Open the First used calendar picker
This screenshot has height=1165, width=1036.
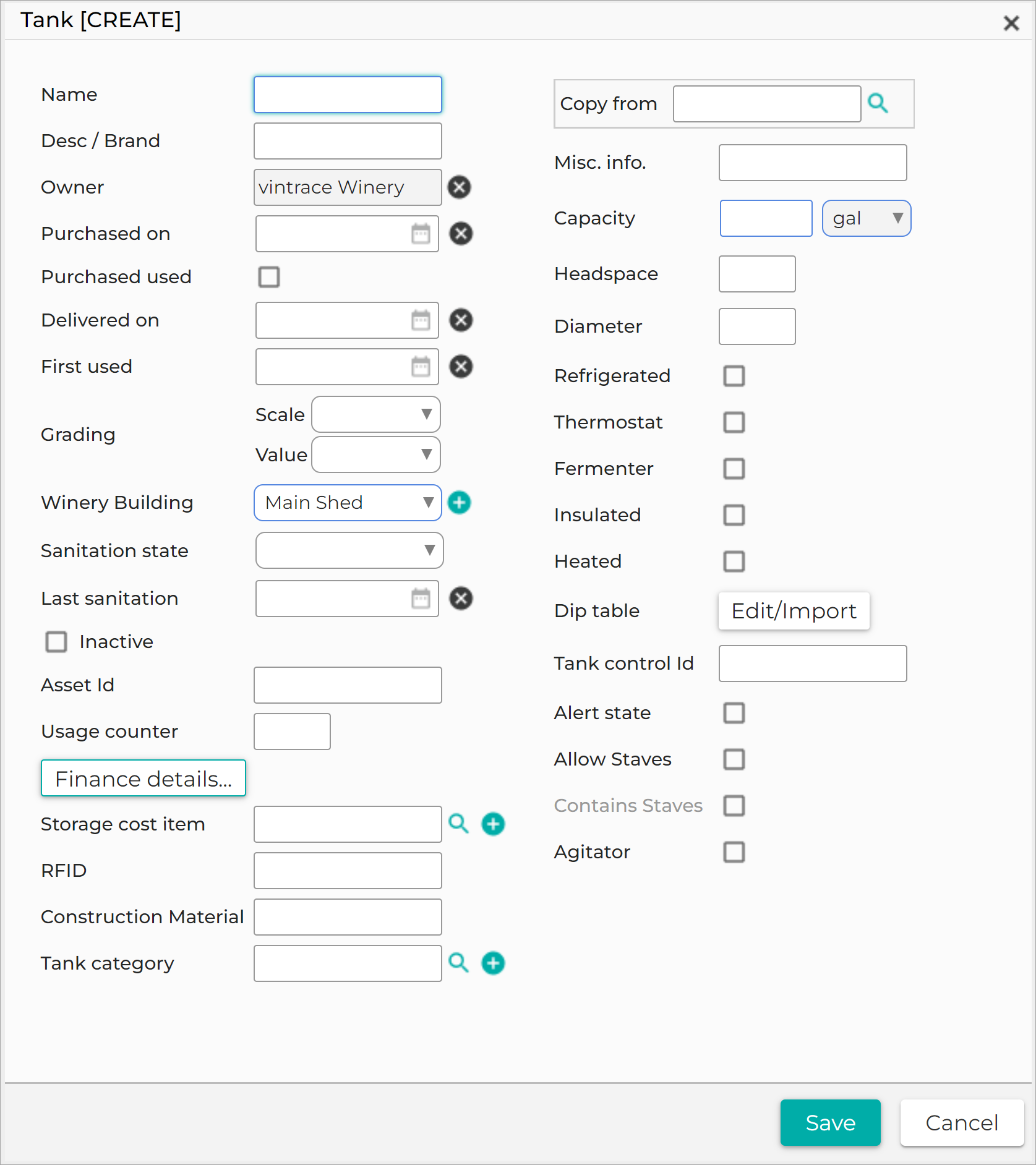point(421,367)
